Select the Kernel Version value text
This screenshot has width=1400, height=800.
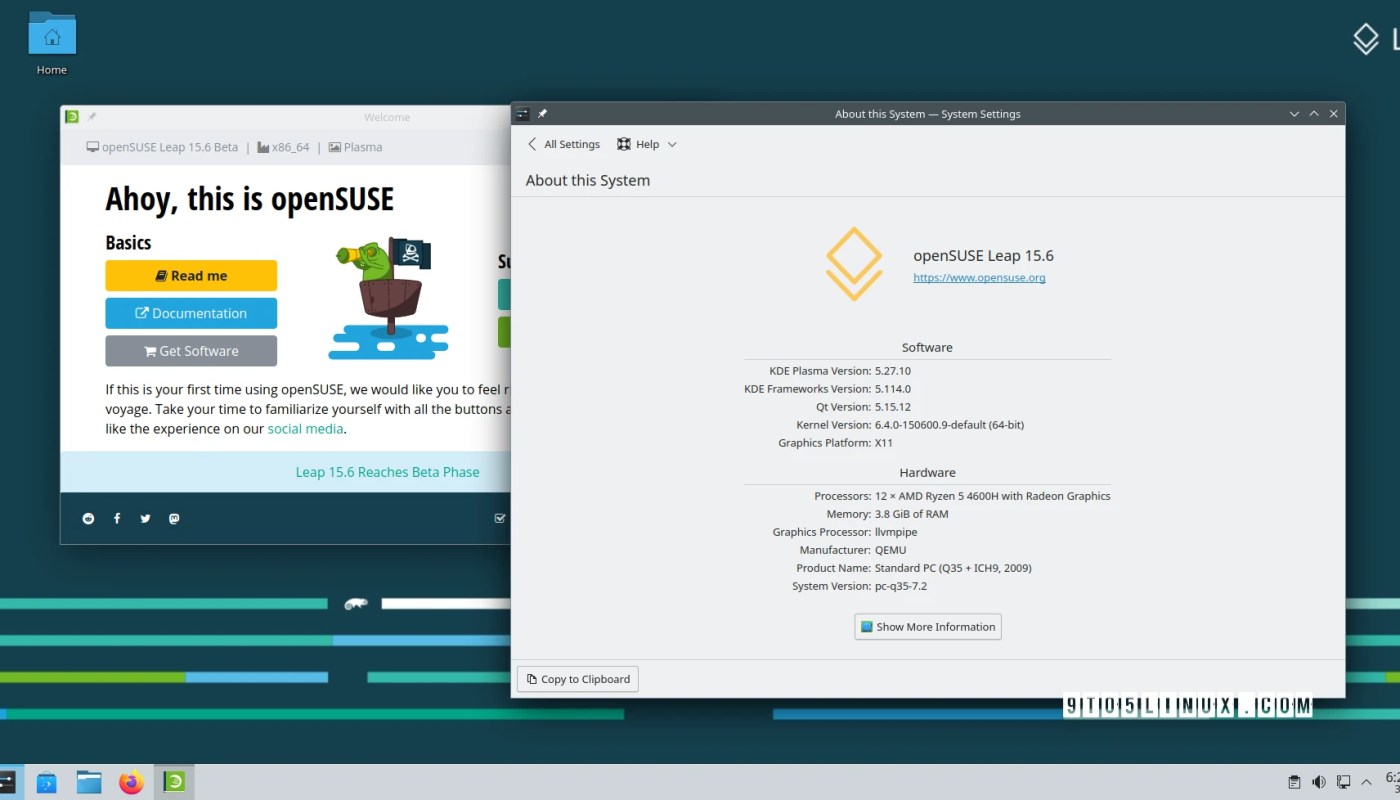click(x=949, y=425)
